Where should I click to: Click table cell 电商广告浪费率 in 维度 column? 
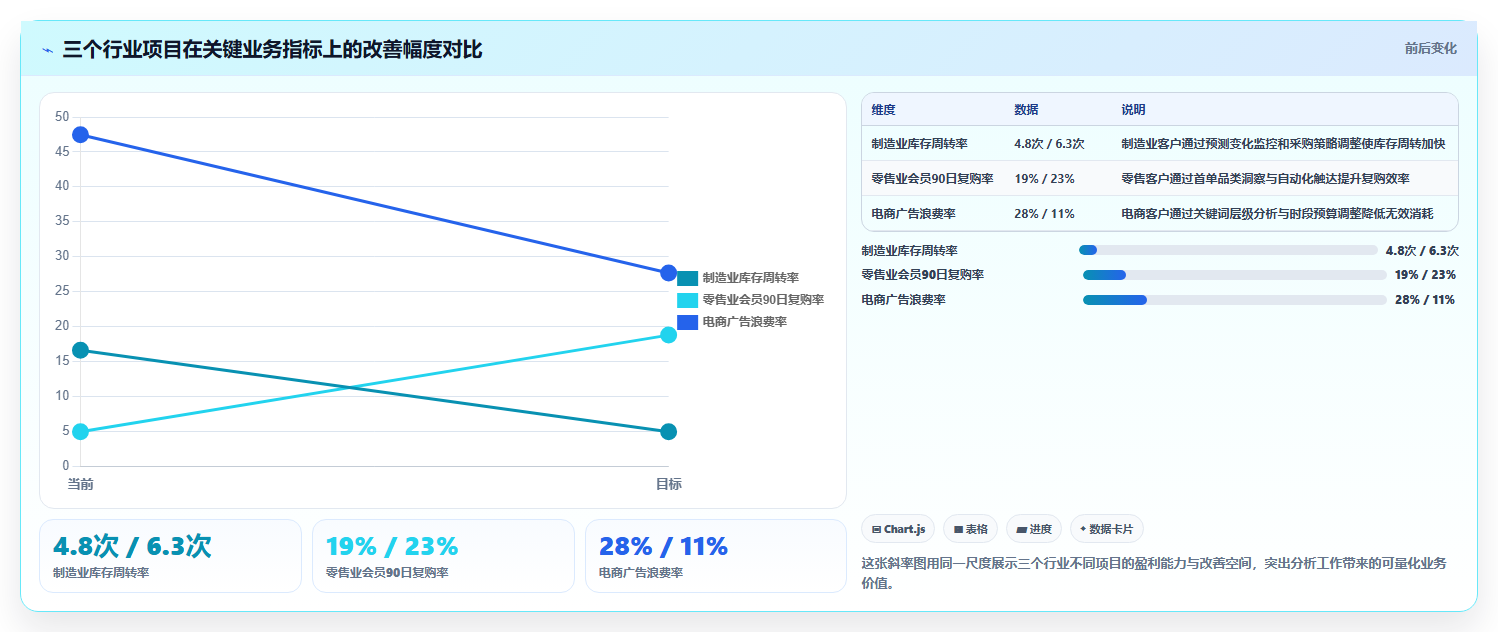click(913, 214)
